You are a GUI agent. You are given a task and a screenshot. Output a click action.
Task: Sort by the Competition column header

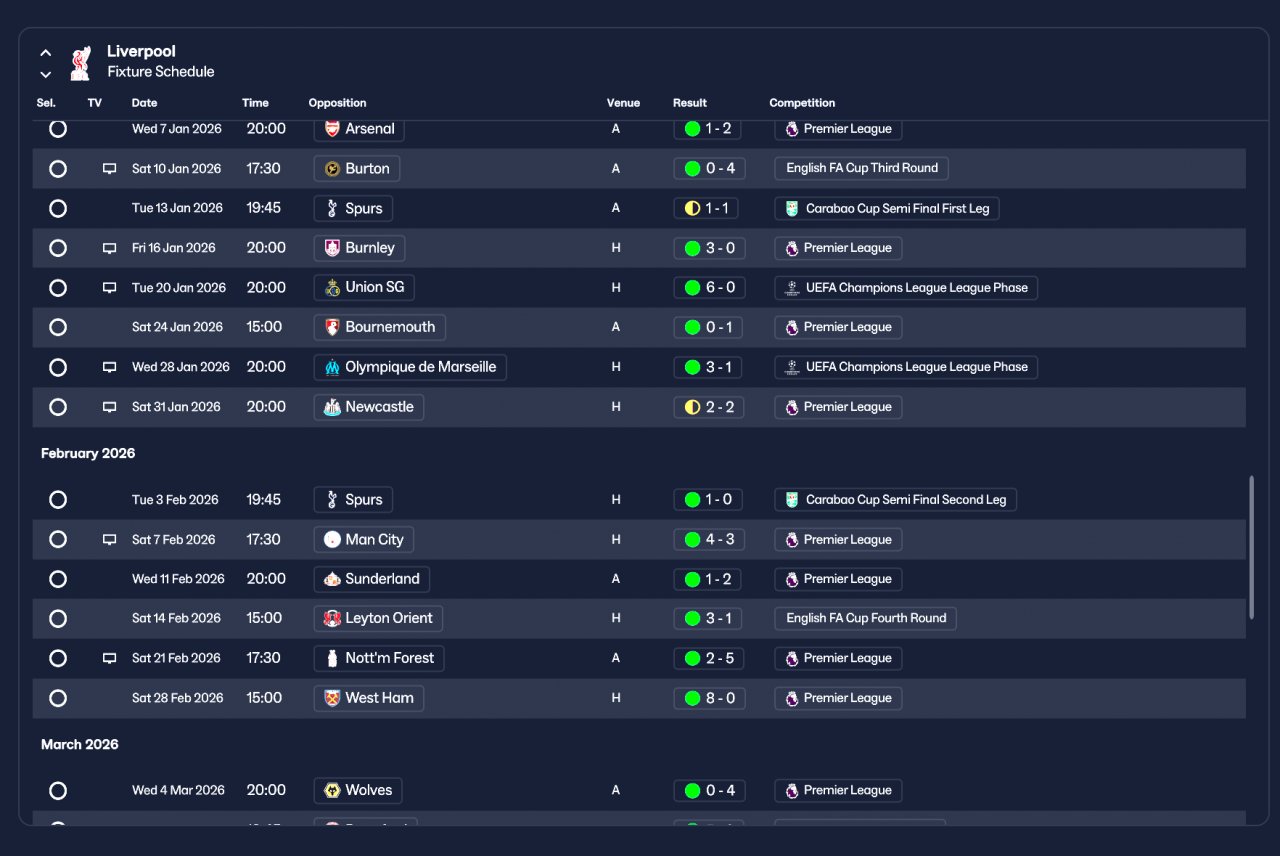click(x=802, y=103)
